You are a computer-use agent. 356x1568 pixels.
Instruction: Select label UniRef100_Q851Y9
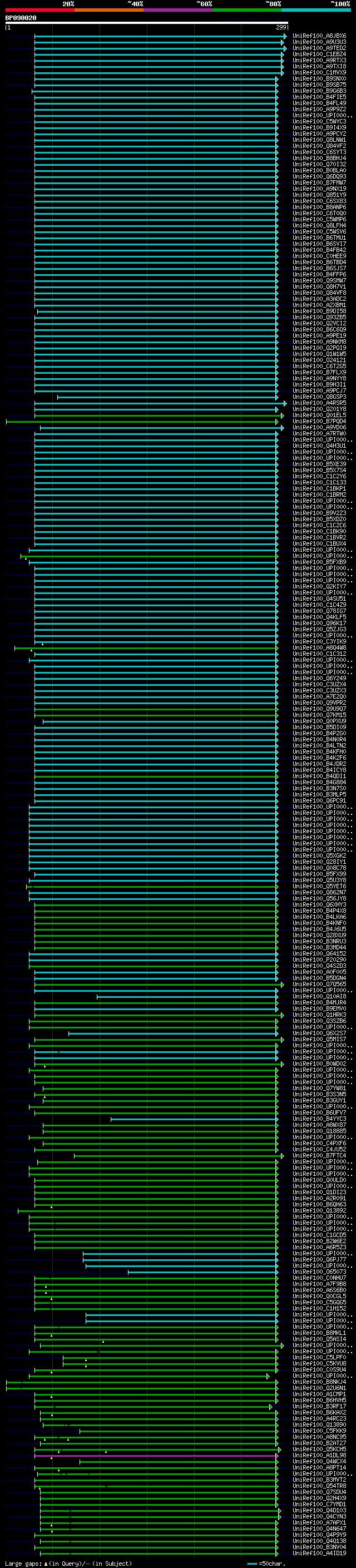[x=319, y=195]
